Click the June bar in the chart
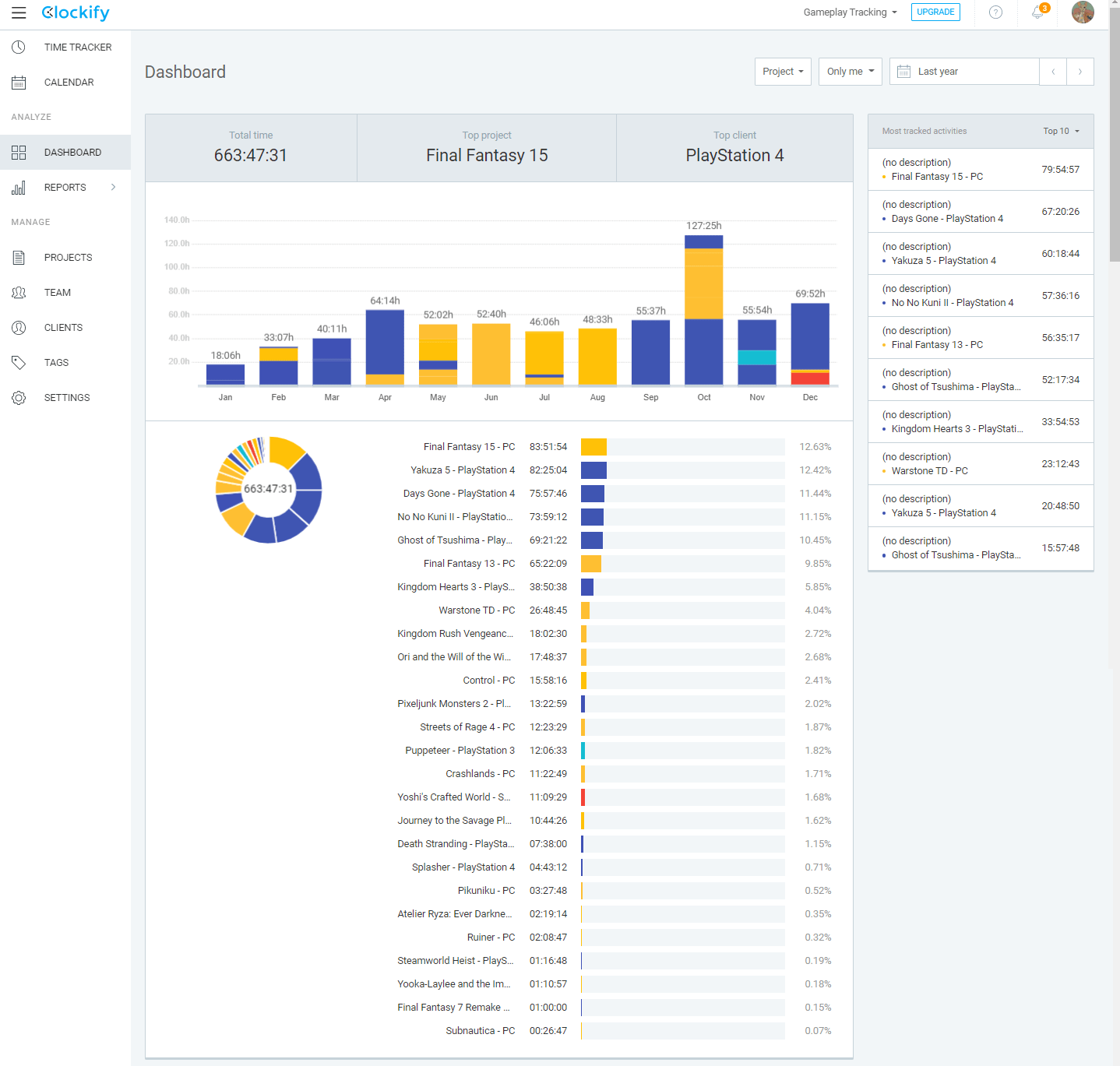Screen dimensions: 1120x1066 coord(491,354)
